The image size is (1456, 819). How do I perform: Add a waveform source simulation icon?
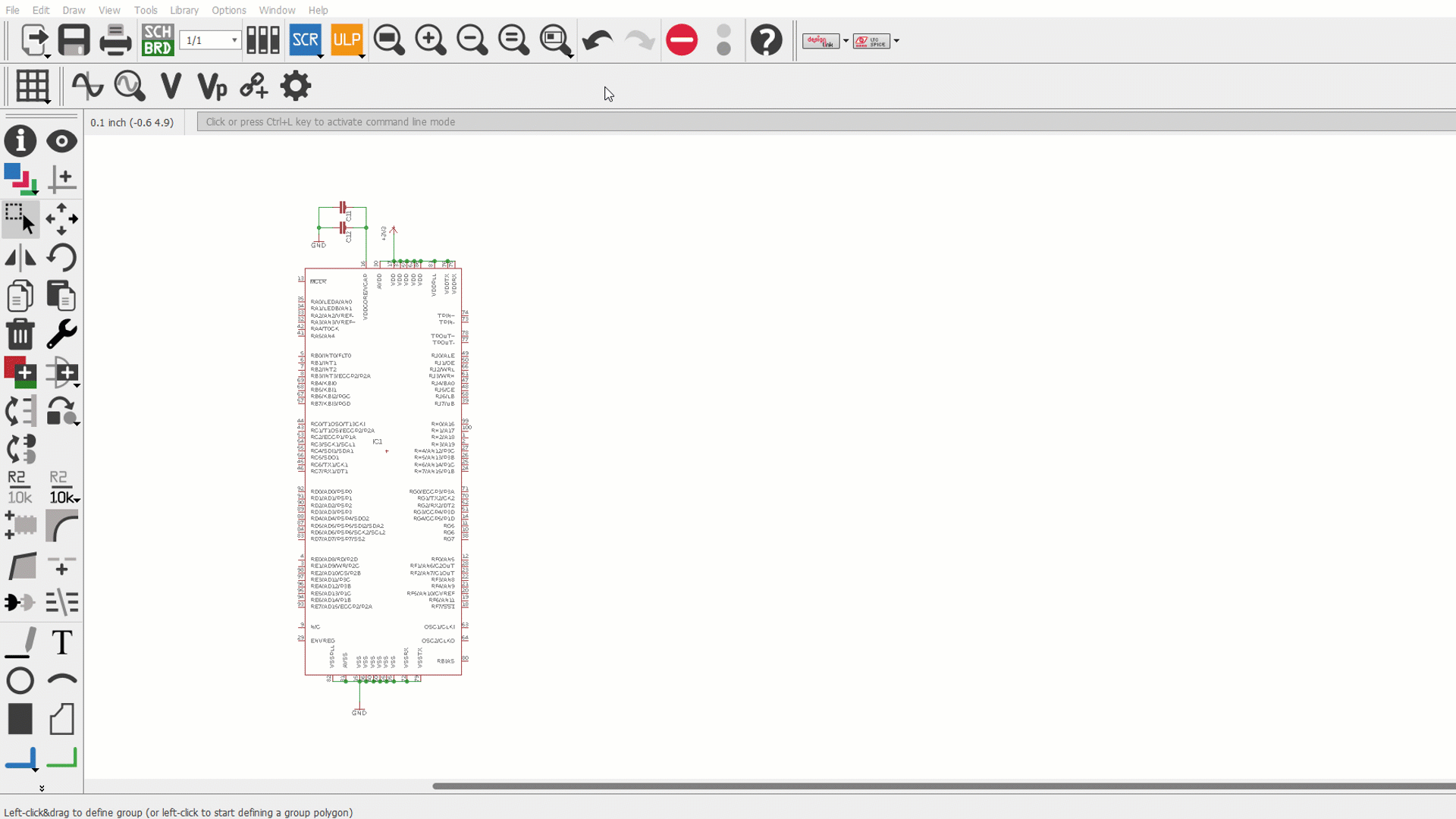coord(88,86)
